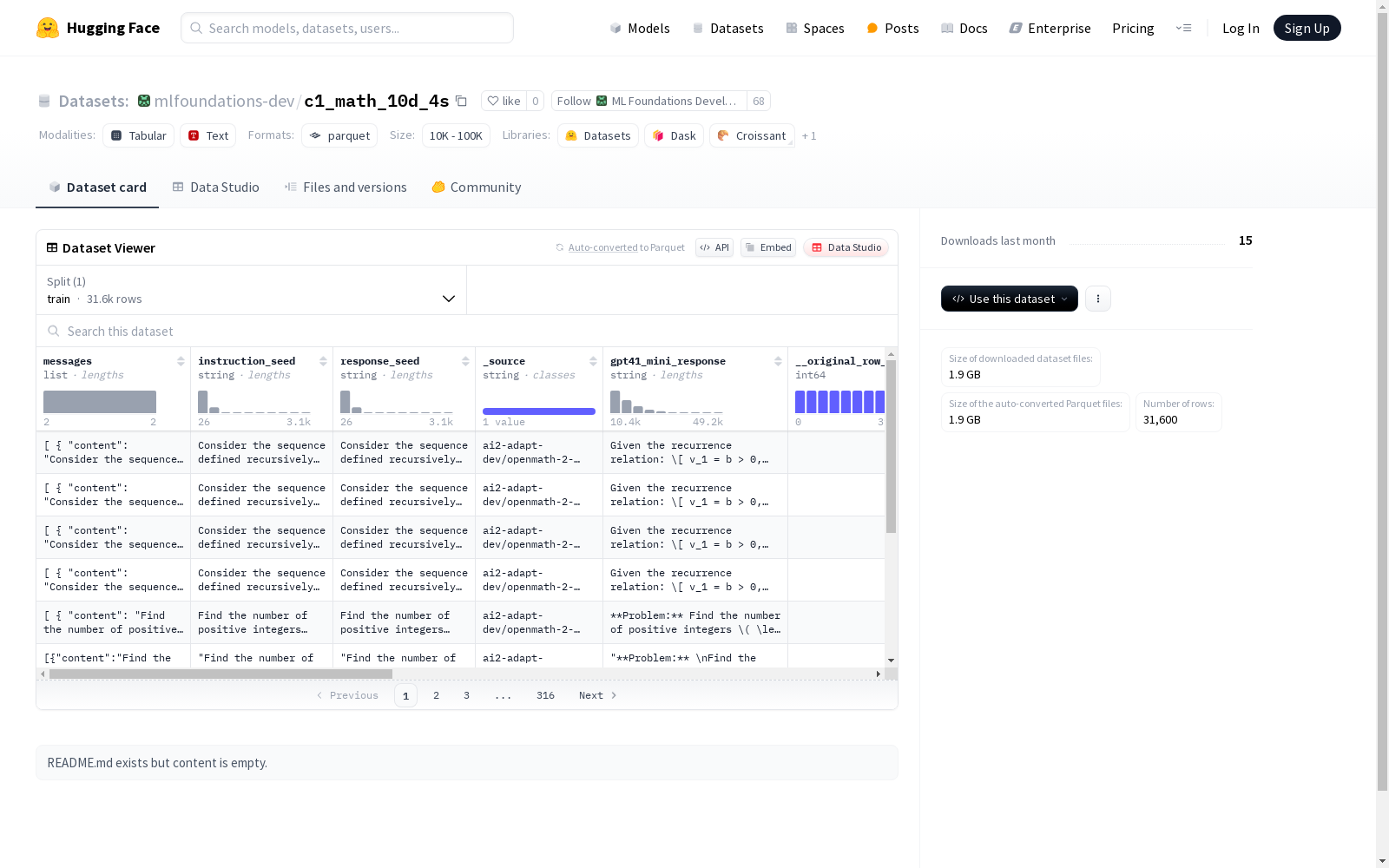Sort the instruction_seed column
Screen dimensions: 1389x868
point(323,361)
